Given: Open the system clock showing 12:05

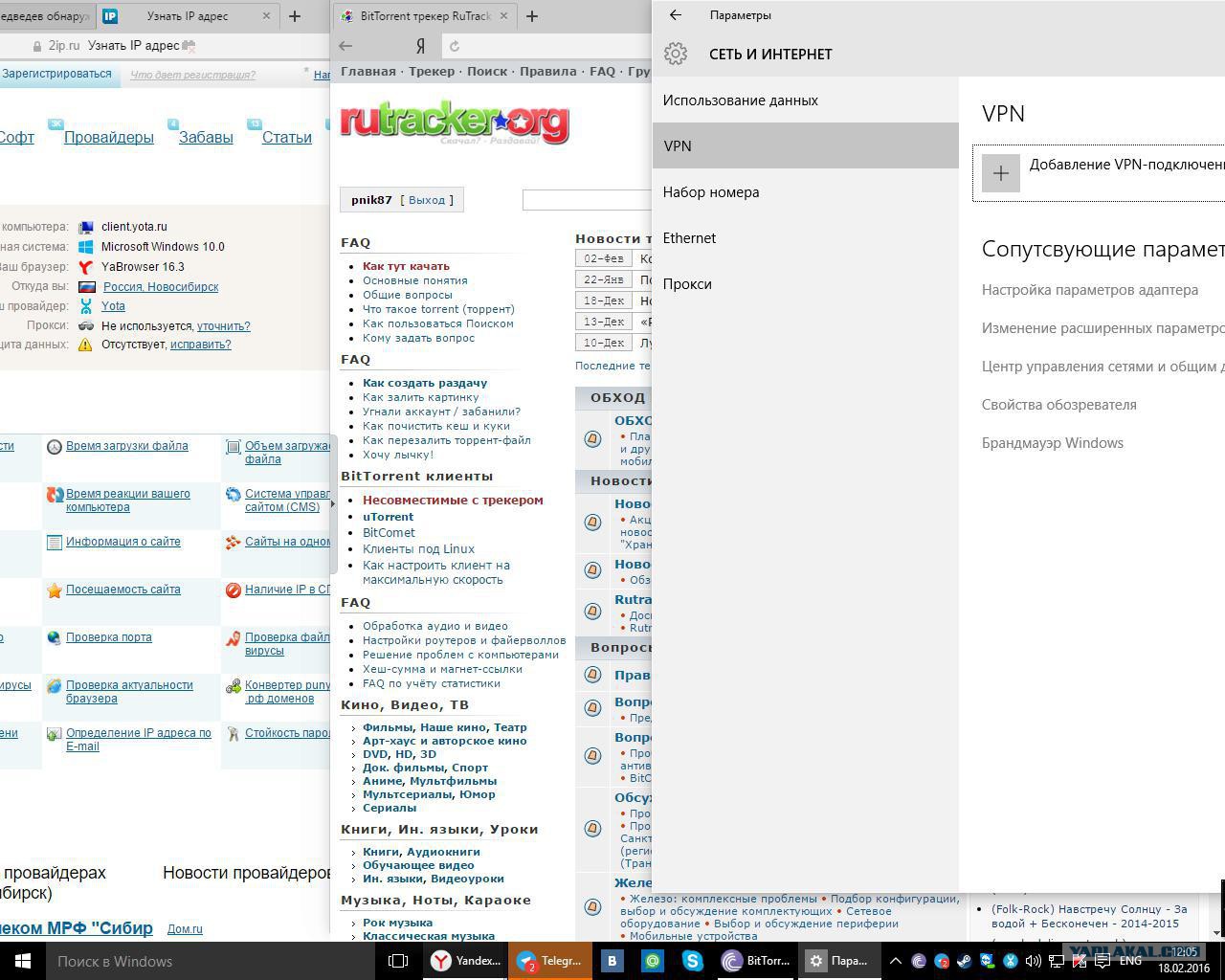Looking at the screenshot, I should click(1184, 961).
